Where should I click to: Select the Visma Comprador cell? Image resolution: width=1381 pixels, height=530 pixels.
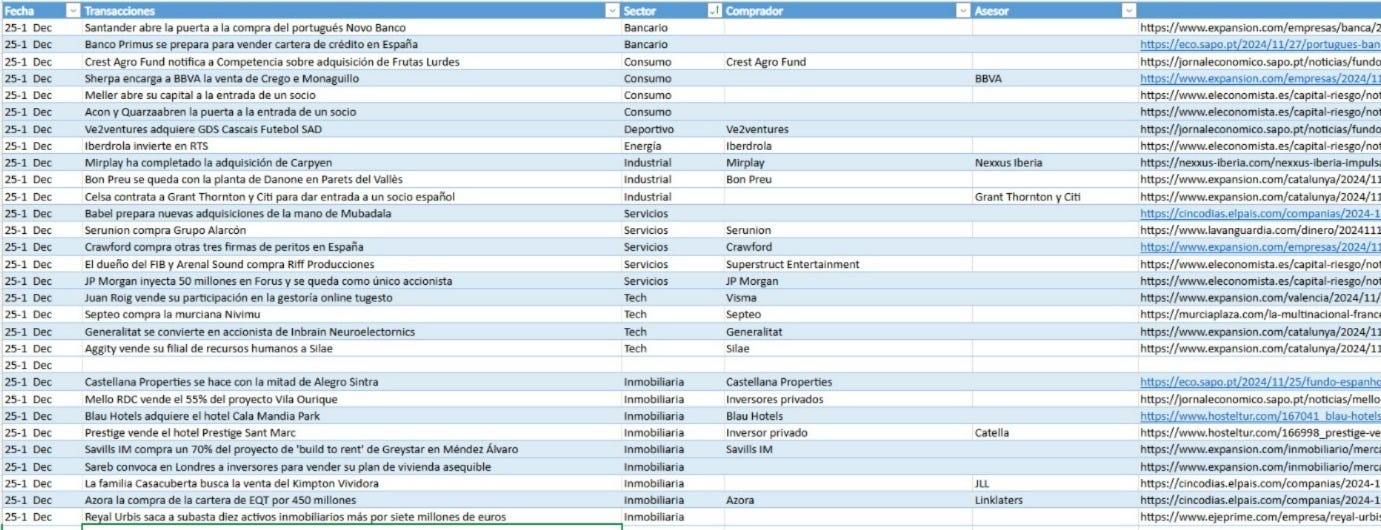pos(848,298)
